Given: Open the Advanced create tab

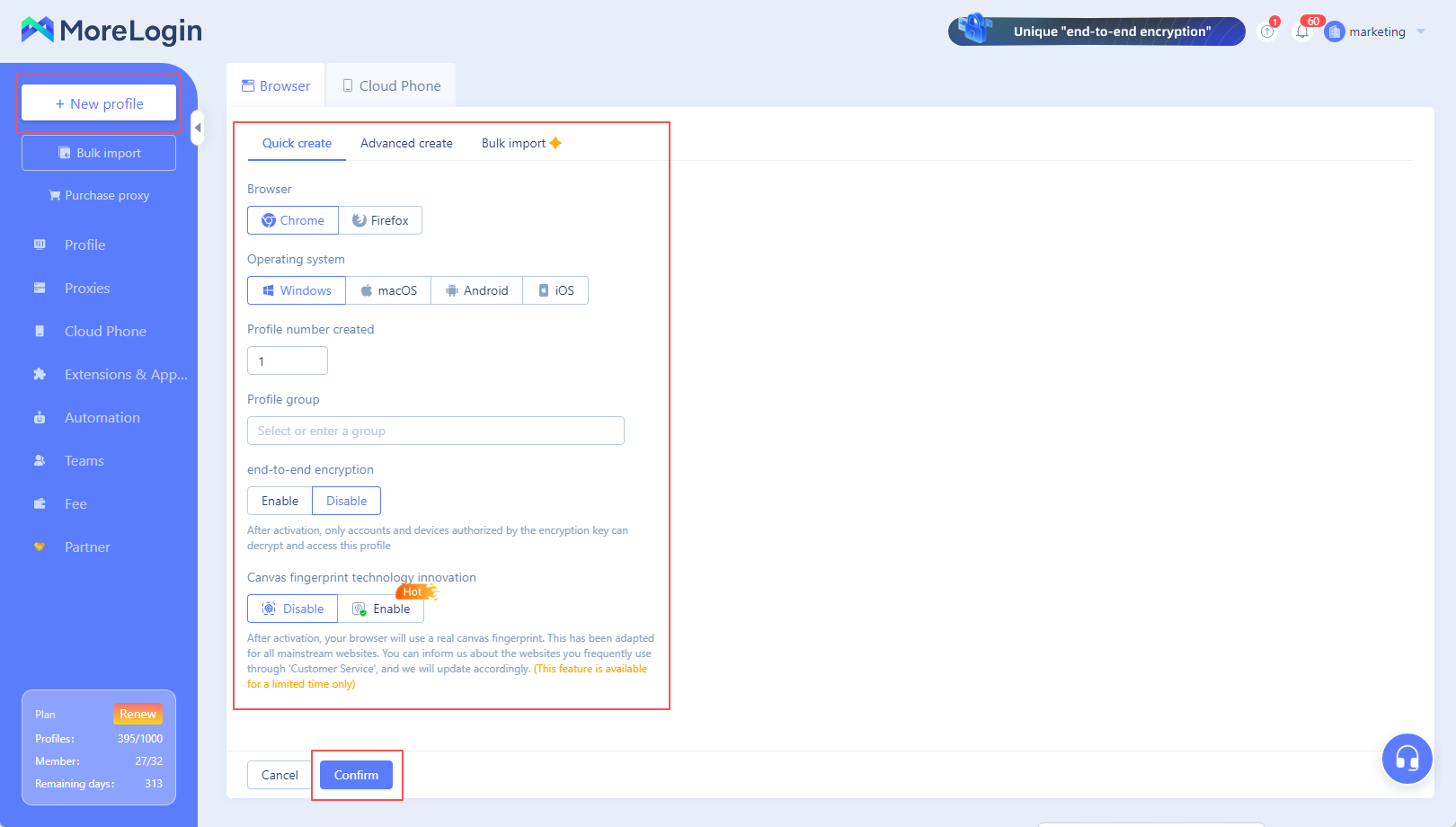Looking at the screenshot, I should coord(405,143).
